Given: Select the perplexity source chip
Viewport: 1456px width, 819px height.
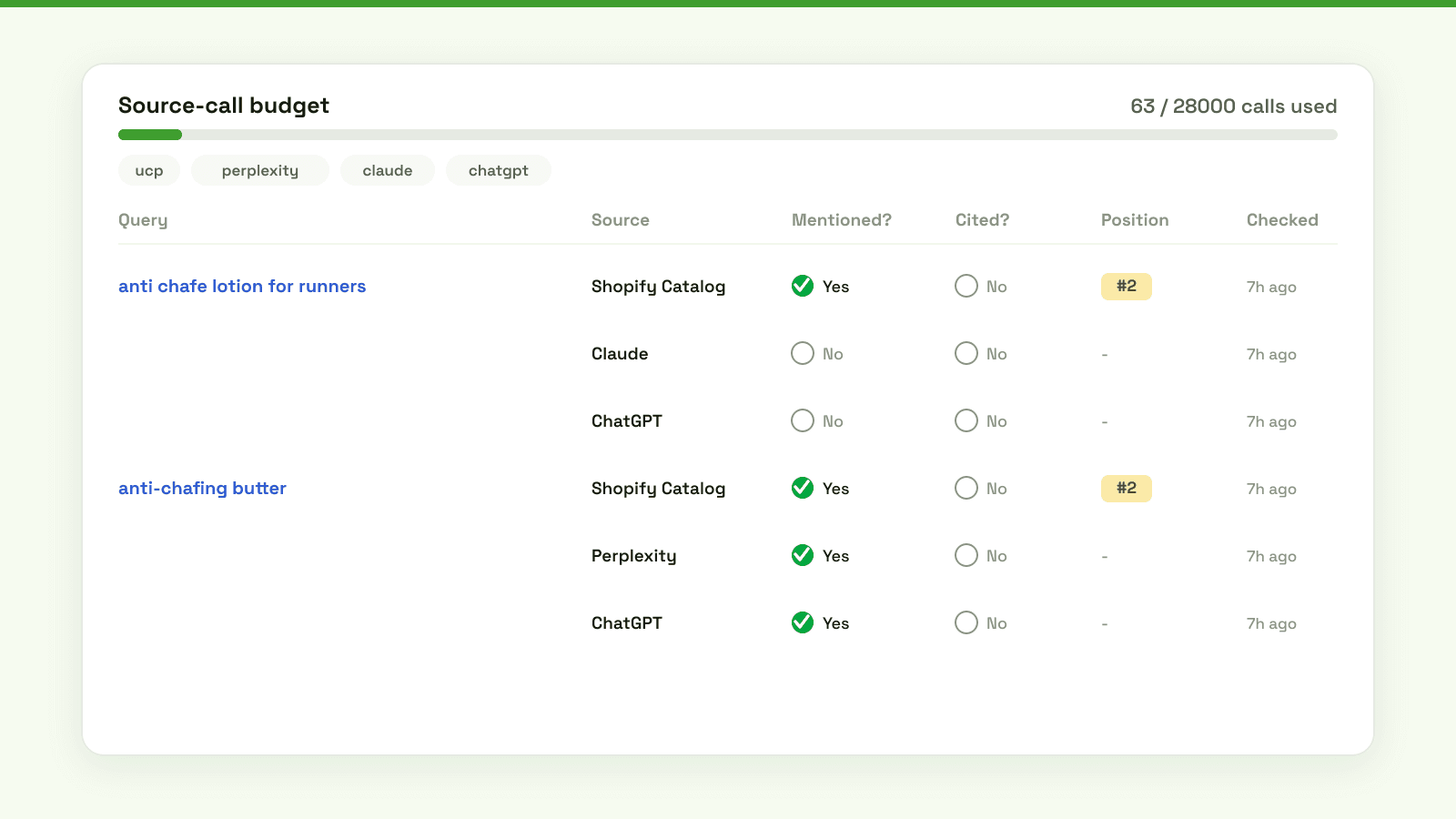Looking at the screenshot, I should 260,170.
